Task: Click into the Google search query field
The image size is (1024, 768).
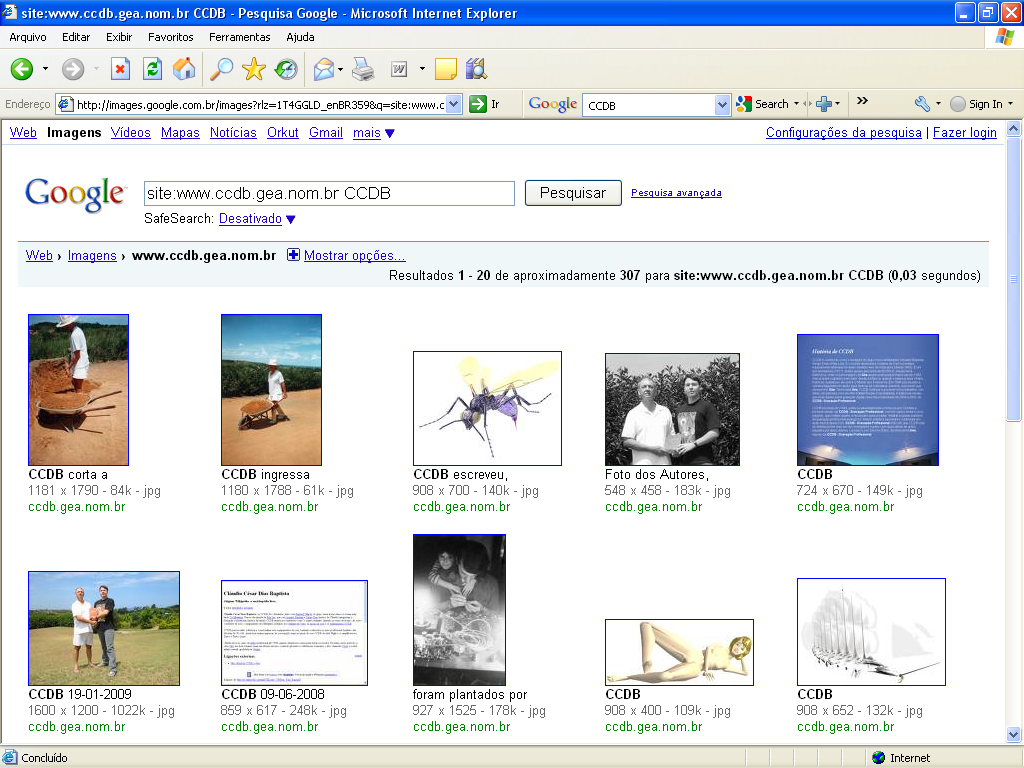Action: (328, 193)
